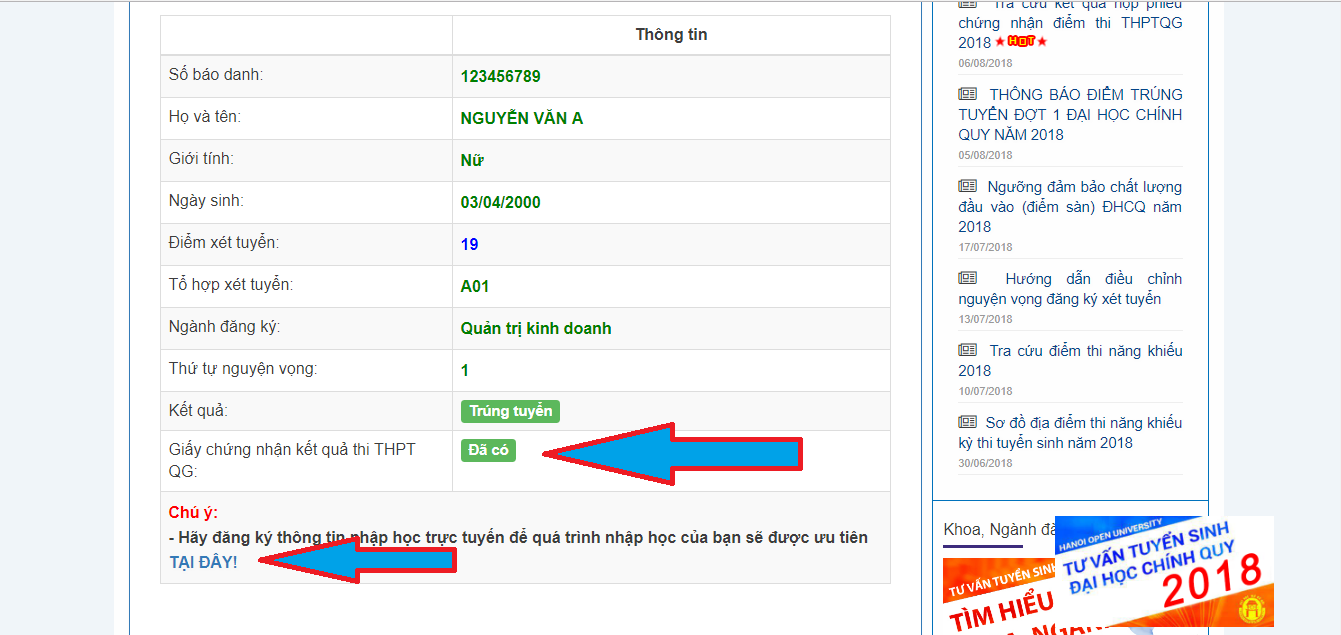Click the news date 05/08/2018
The width and height of the screenshot is (1341, 635).
click(x=985, y=155)
